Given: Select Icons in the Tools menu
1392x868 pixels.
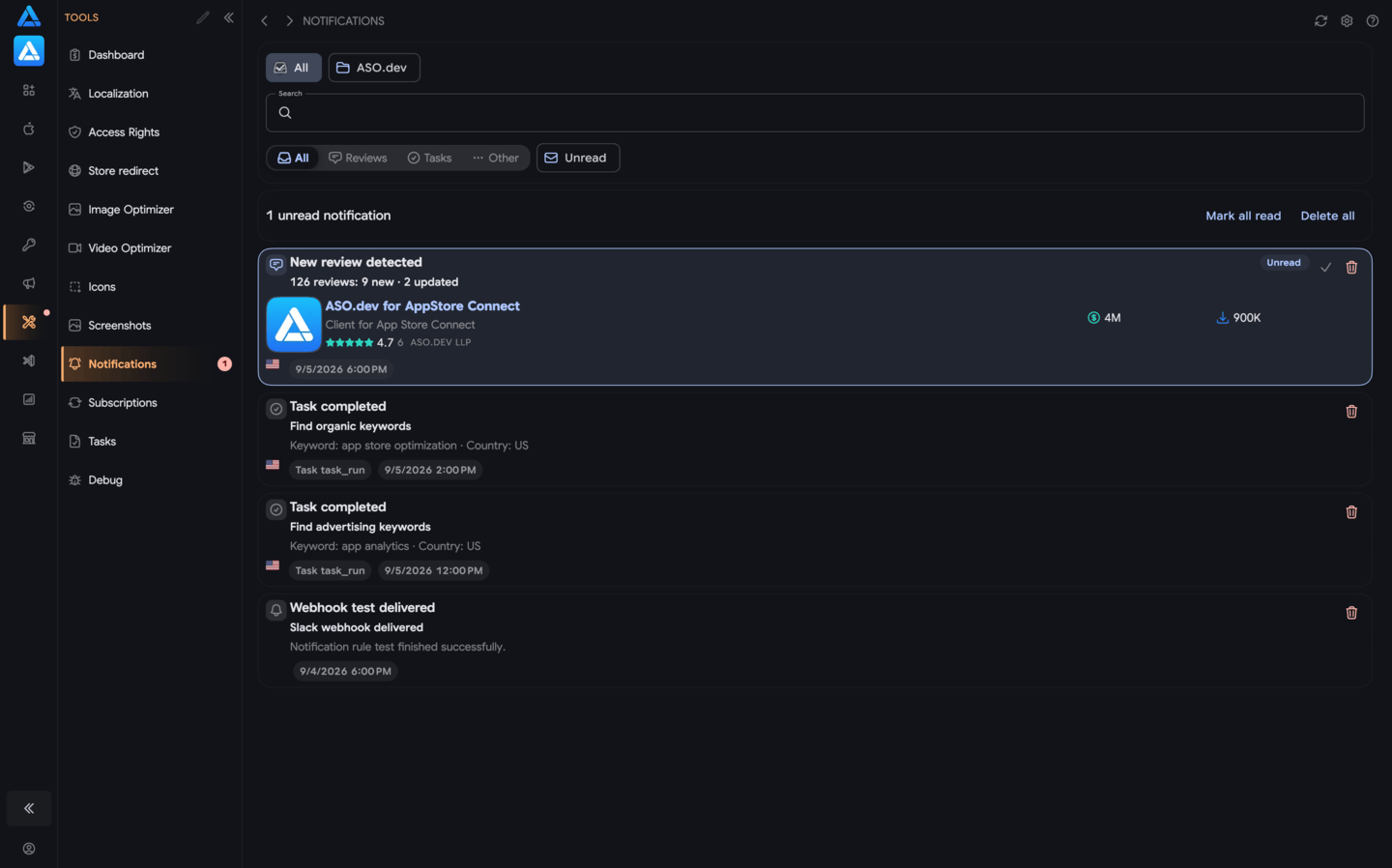Looking at the screenshot, I should coord(149,287).
